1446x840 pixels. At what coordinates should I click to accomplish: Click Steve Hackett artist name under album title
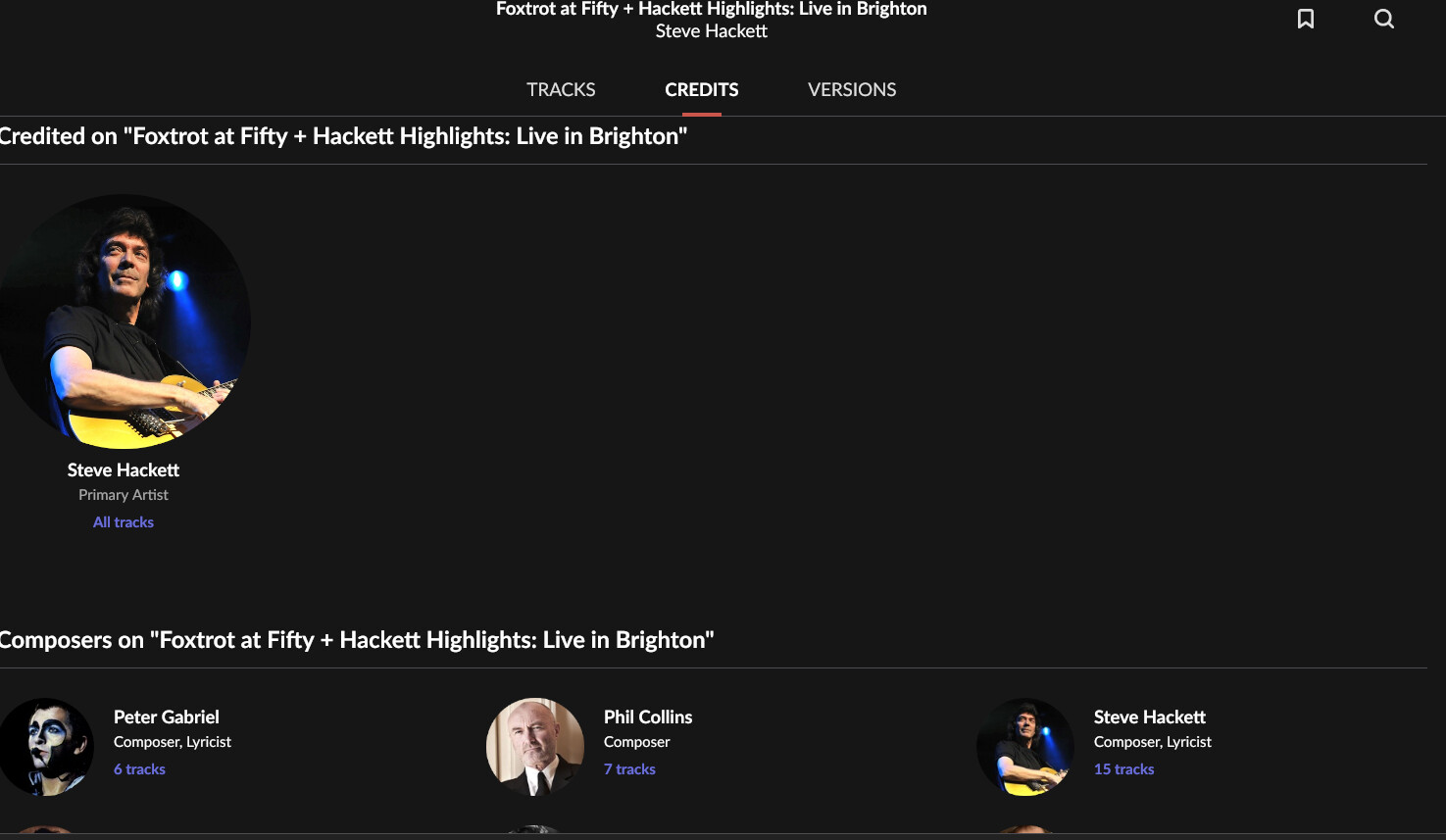pyautogui.click(x=712, y=31)
